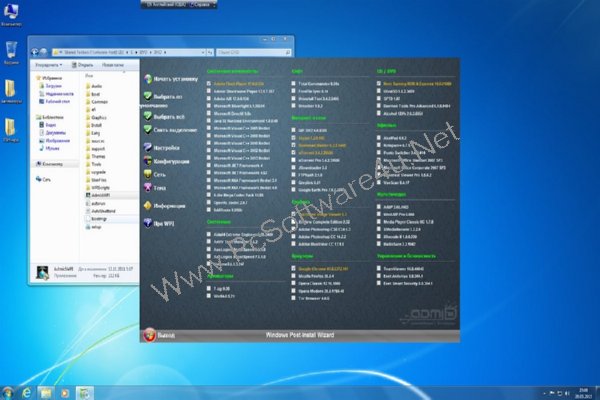Click Открыть in Explorer toolbar
The height and width of the screenshot is (400, 600).
[83, 65]
